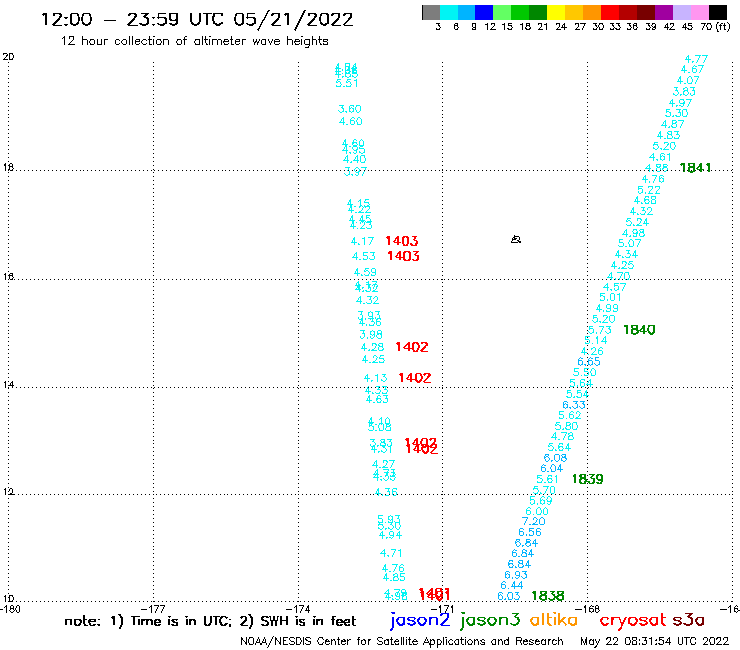Click the island outline marker on the map
The height and width of the screenshot is (650, 740).
click(516, 239)
